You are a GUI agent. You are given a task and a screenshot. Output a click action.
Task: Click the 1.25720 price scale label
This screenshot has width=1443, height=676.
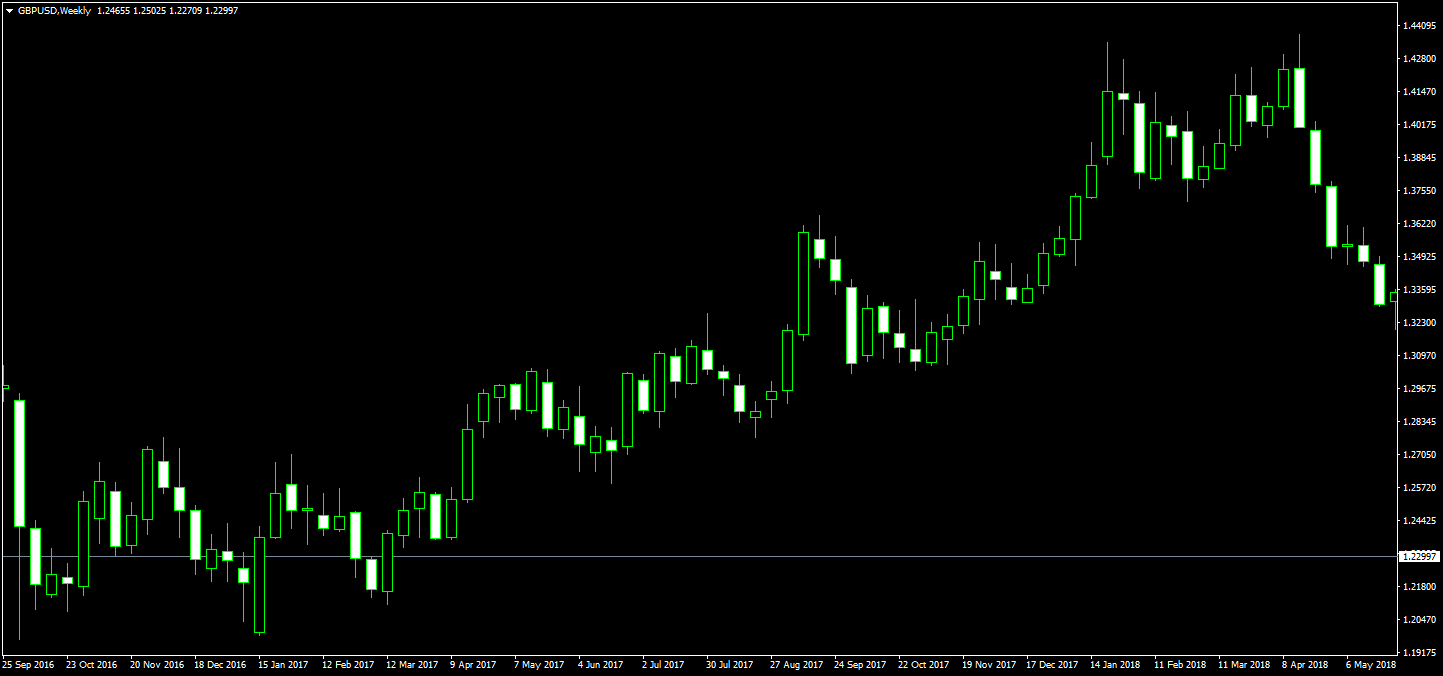[1420, 487]
